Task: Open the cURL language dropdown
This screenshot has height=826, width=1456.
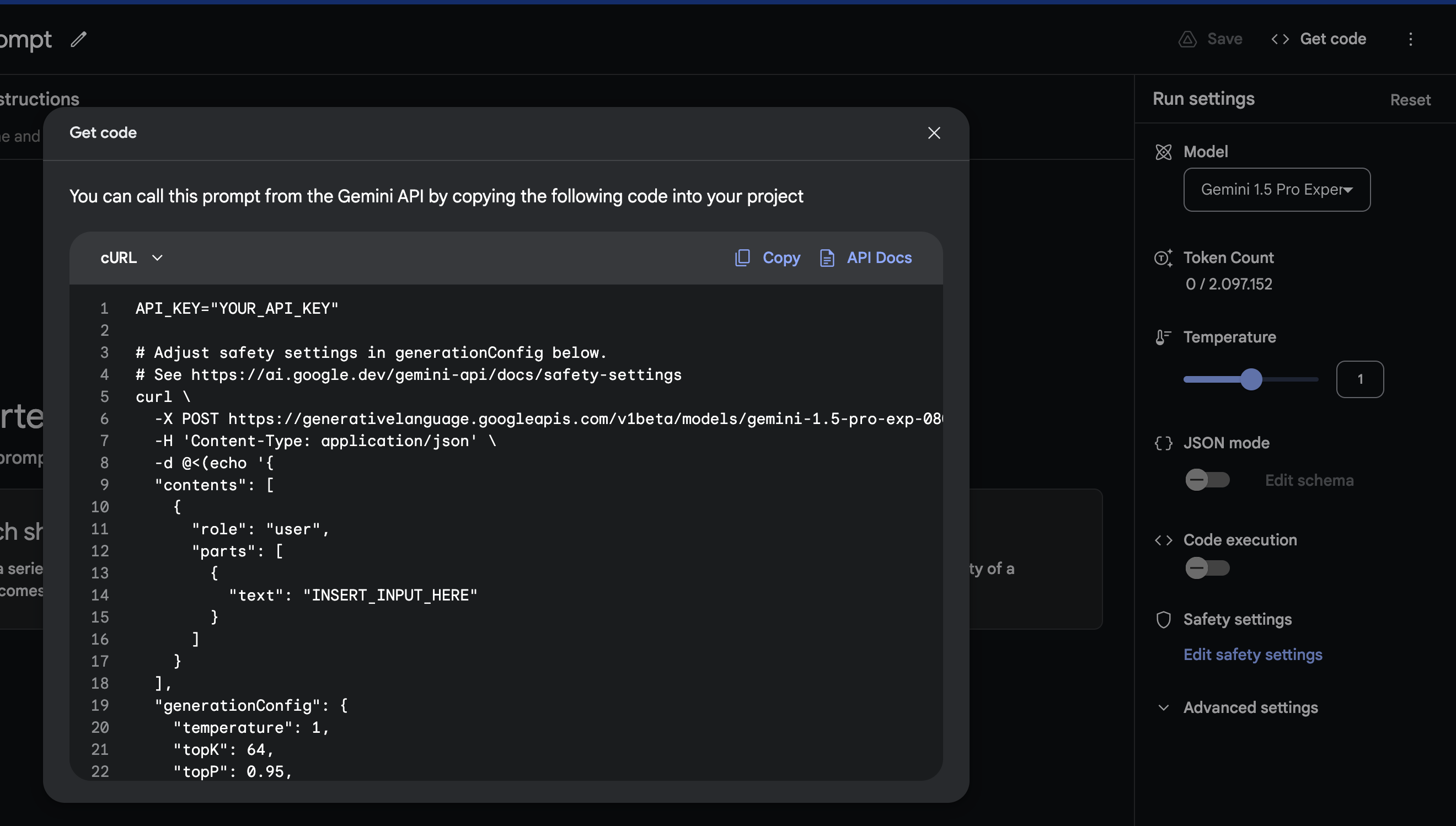Action: pyautogui.click(x=132, y=258)
